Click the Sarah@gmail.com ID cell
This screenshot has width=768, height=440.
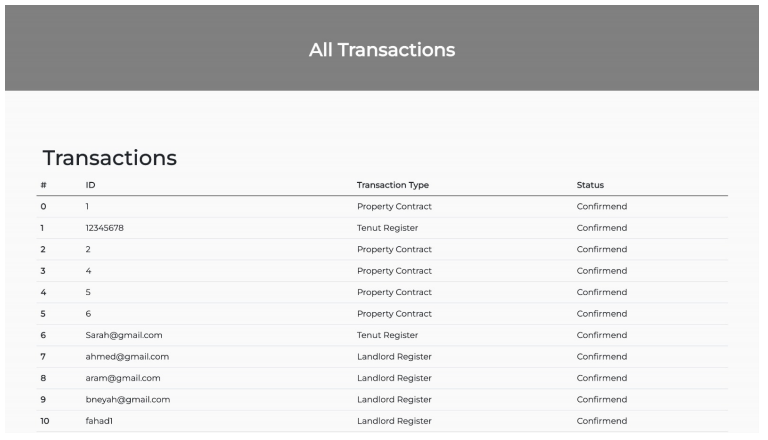click(x=123, y=335)
